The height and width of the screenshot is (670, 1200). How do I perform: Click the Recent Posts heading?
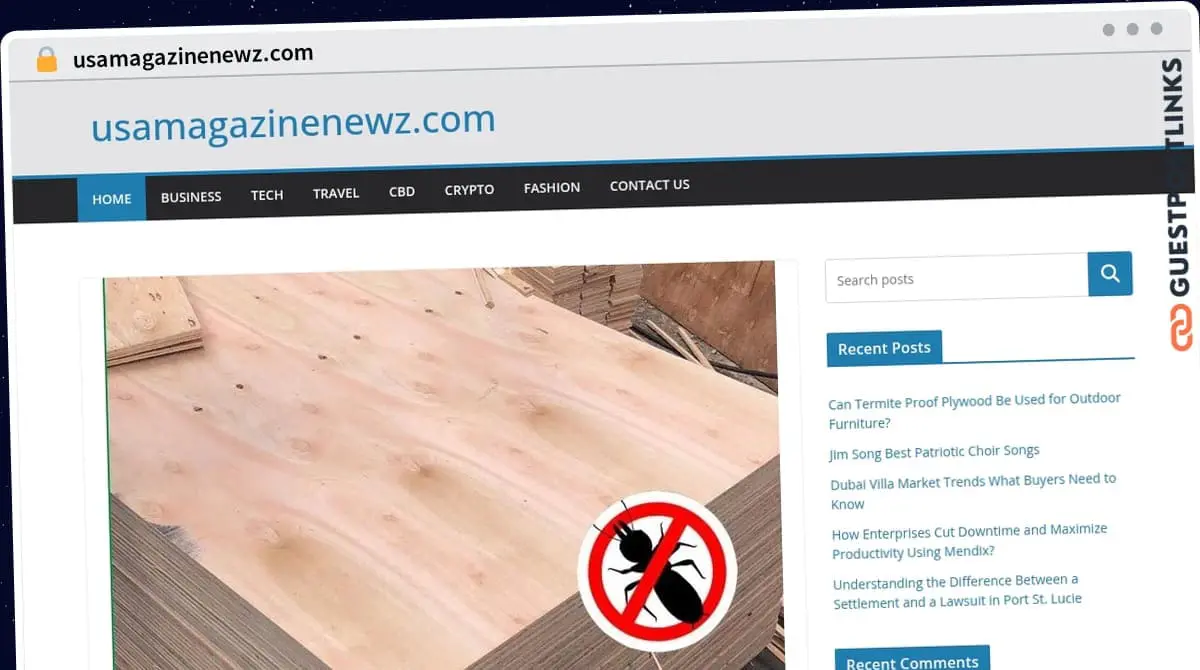point(884,348)
